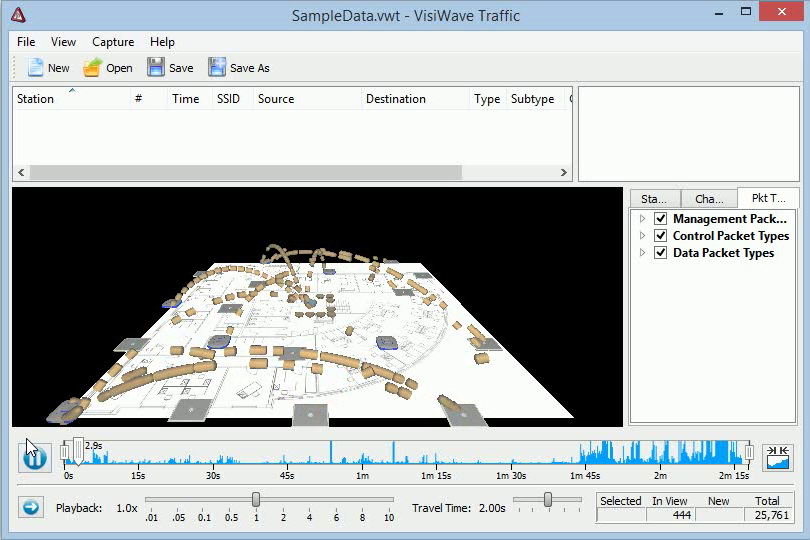Click the Control Packet Types label
The height and width of the screenshot is (540, 810).
pyautogui.click(x=731, y=236)
